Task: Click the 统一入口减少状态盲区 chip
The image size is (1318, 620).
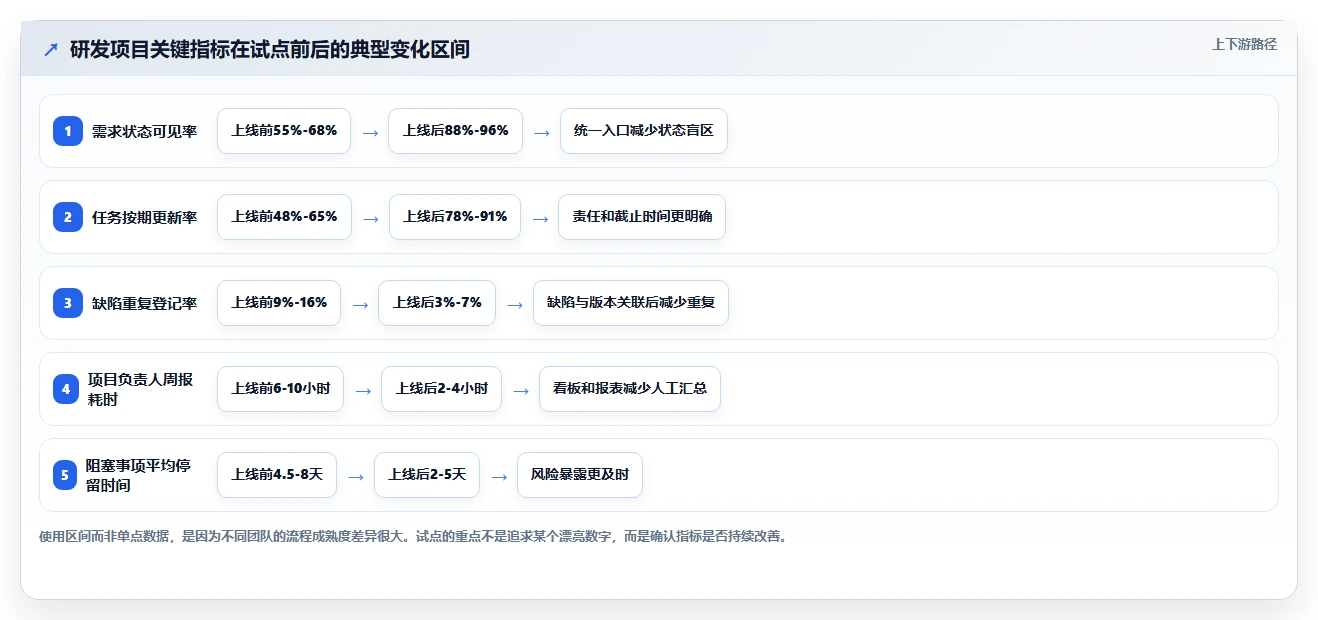Action: click(644, 131)
